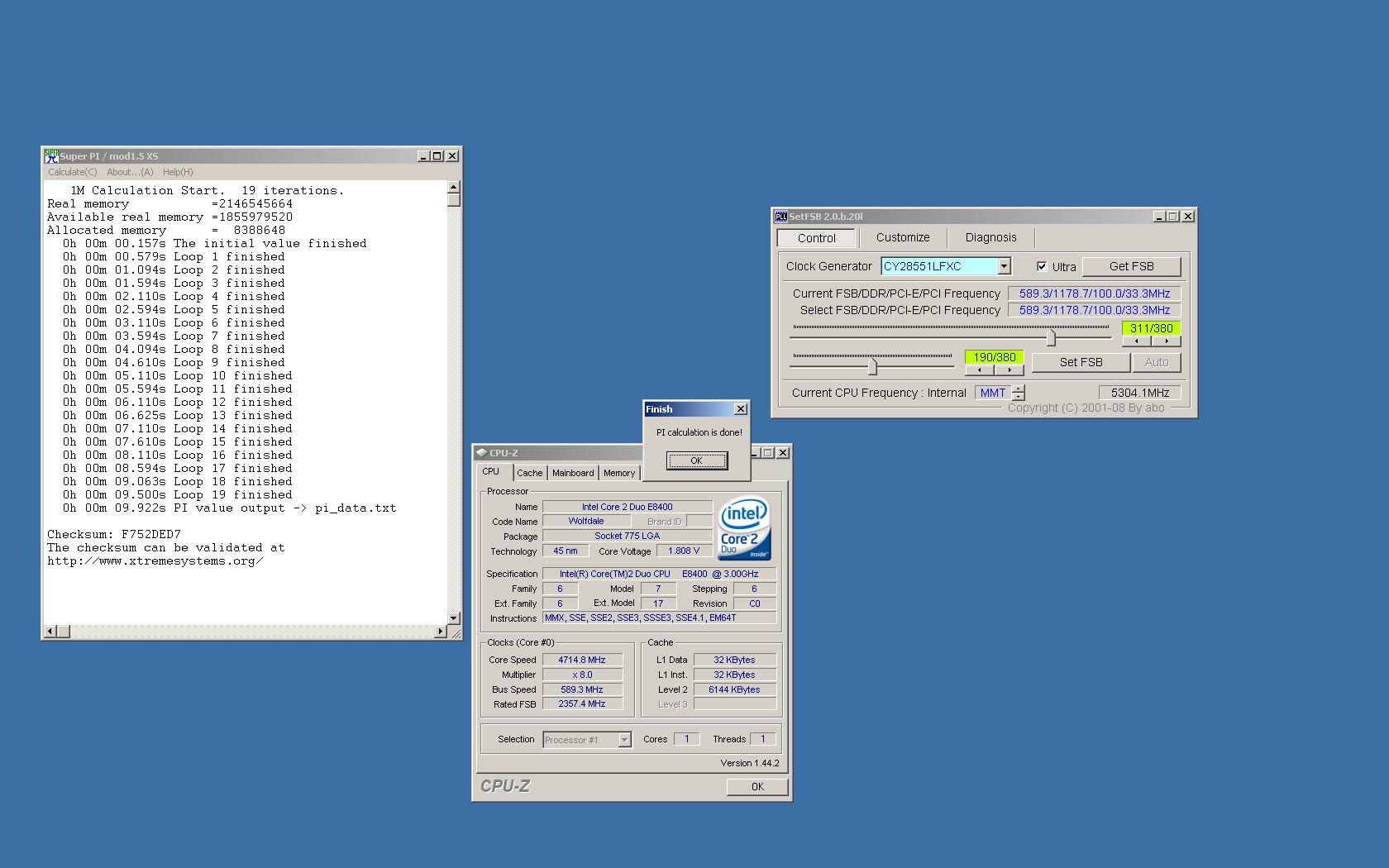Switch to the Memory tab in CPU-Z
The width and height of the screenshot is (1389, 868).
619,473
